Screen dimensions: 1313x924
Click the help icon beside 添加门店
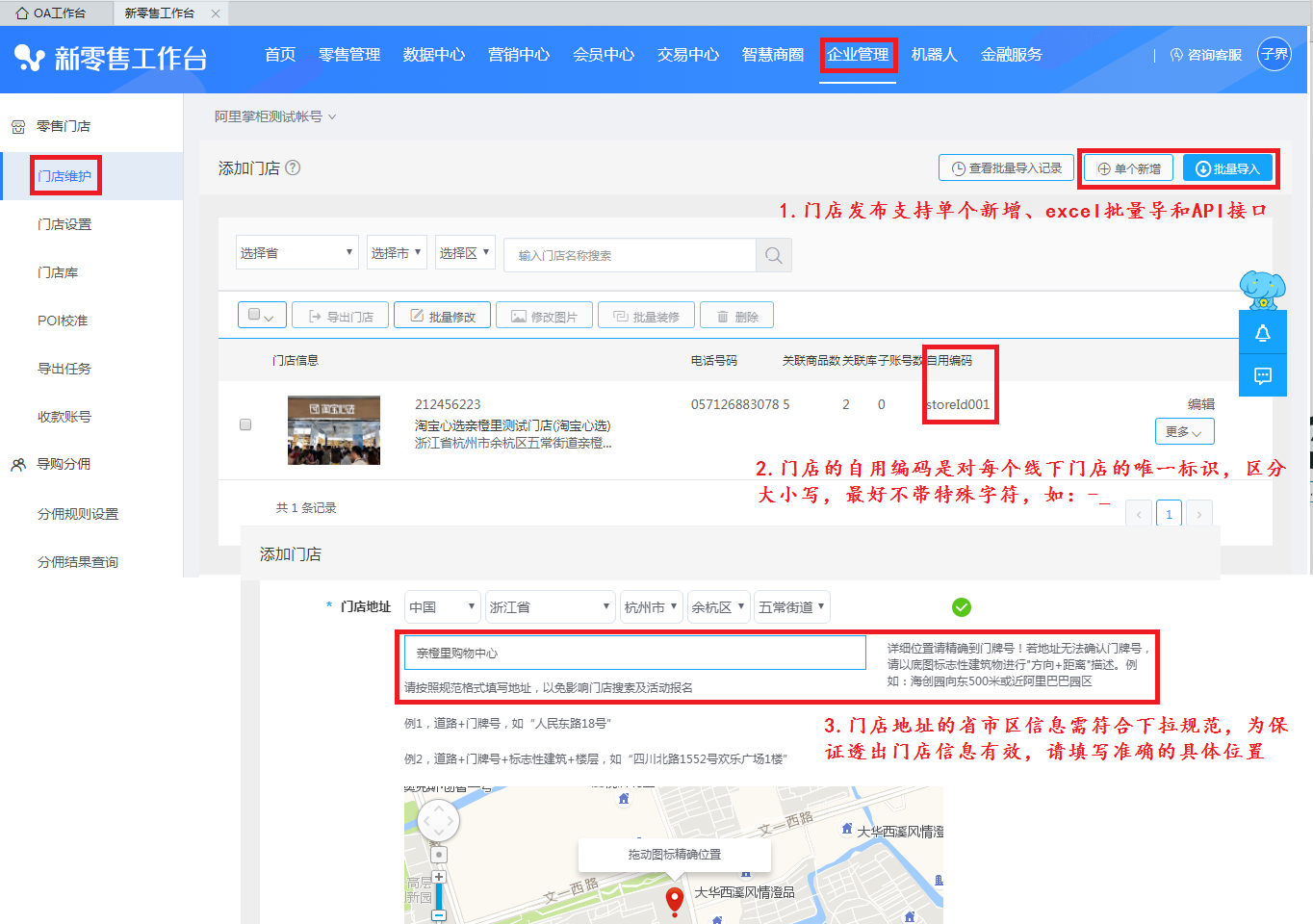[293, 167]
